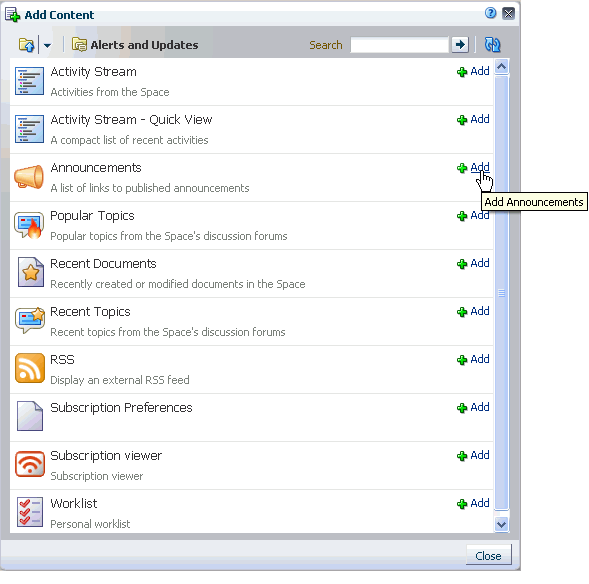Image resolution: width=589 pixels, height=584 pixels.
Task: Click the scrollbar down arrow
Action: tap(501, 524)
